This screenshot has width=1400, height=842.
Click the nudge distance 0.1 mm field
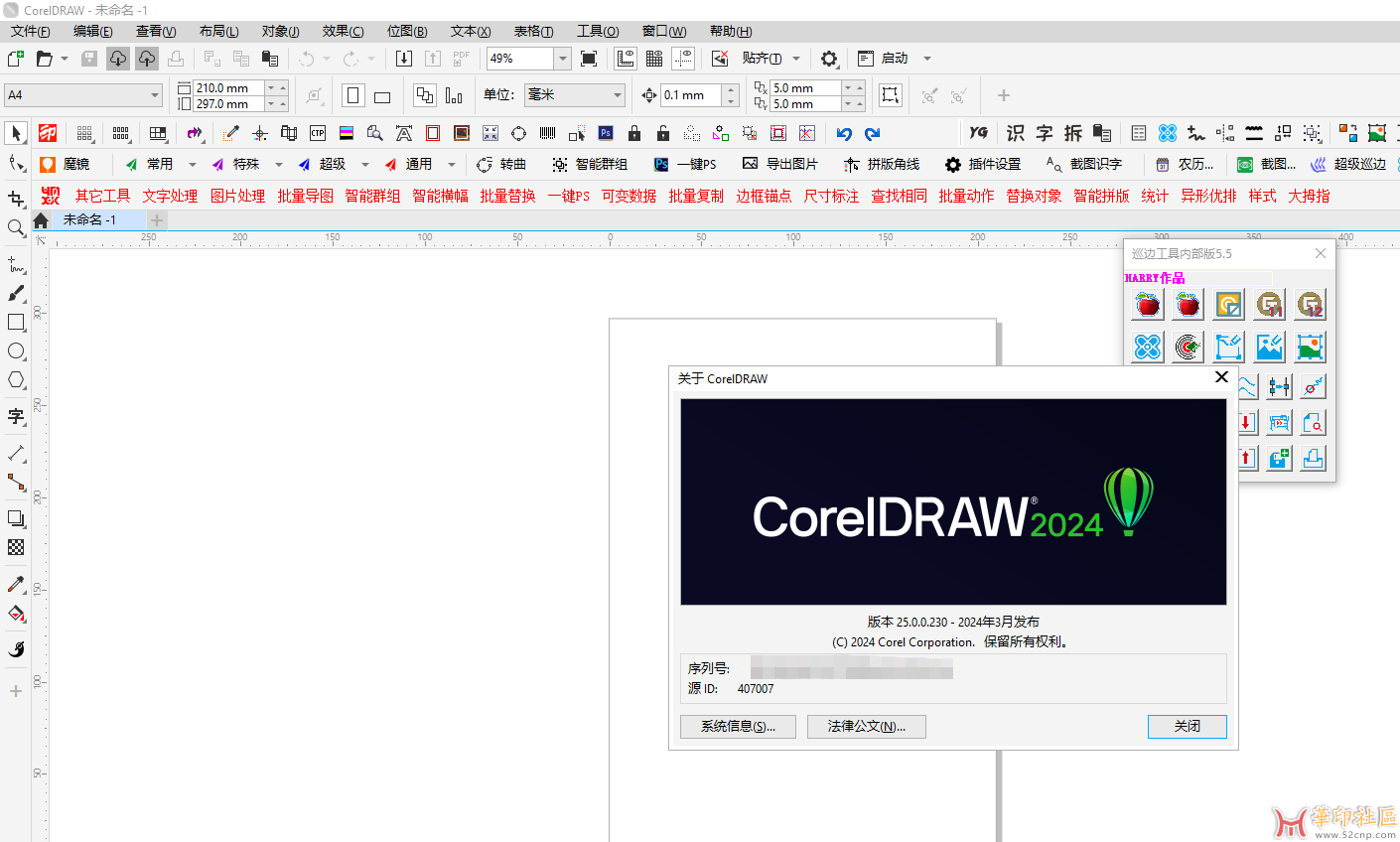pos(692,95)
